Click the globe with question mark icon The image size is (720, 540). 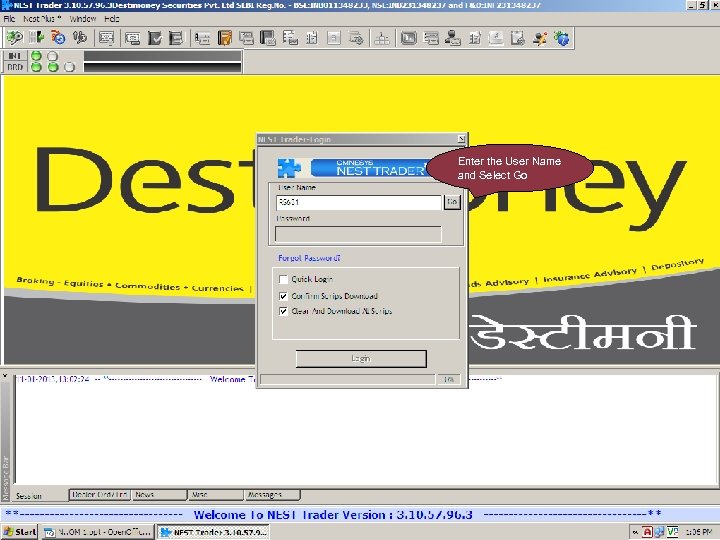pyautogui.click(x=562, y=38)
